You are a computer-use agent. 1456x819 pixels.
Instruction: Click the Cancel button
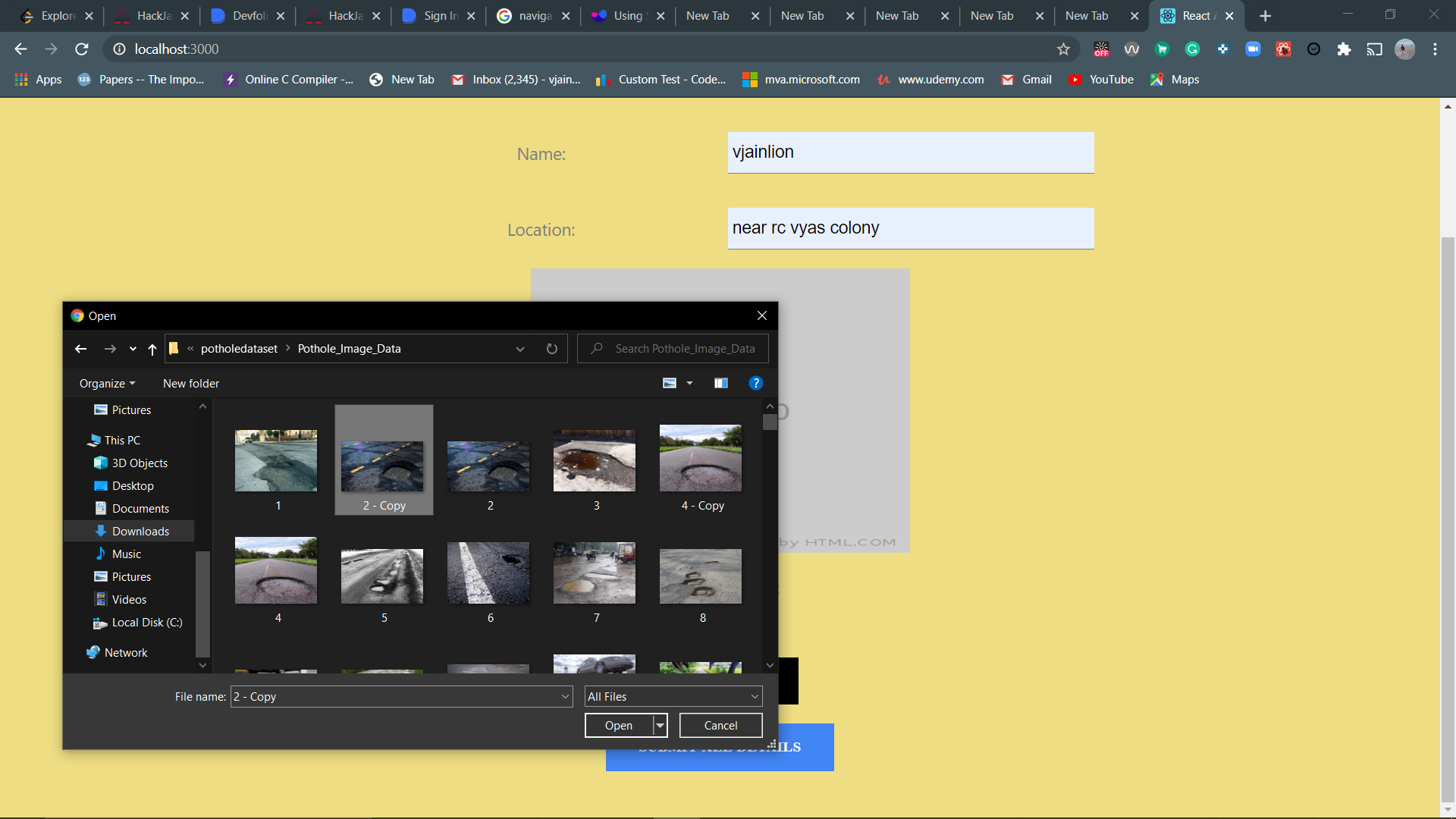[x=720, y=726]
